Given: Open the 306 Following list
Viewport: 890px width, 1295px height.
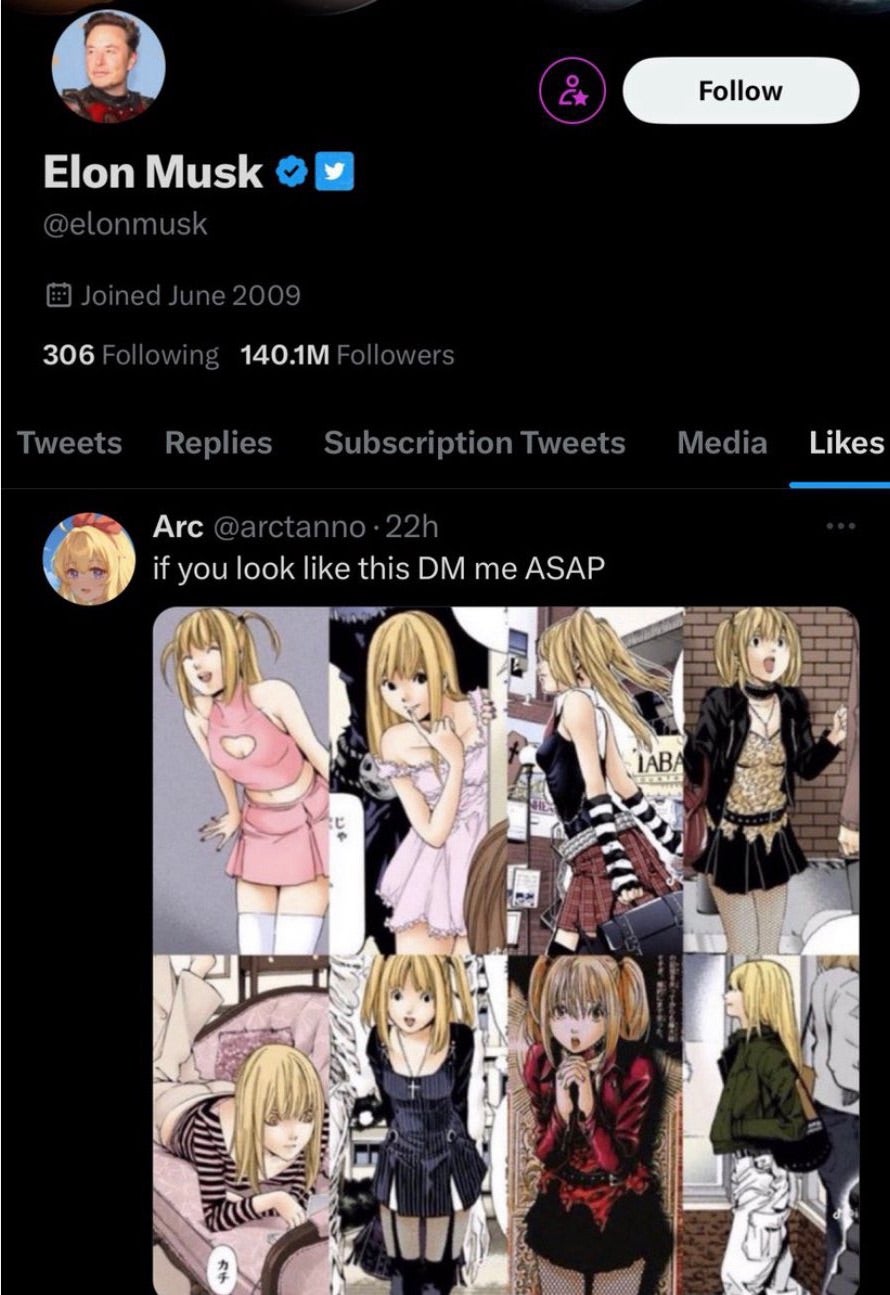Looking at the screenshot, I should (130, 355).
